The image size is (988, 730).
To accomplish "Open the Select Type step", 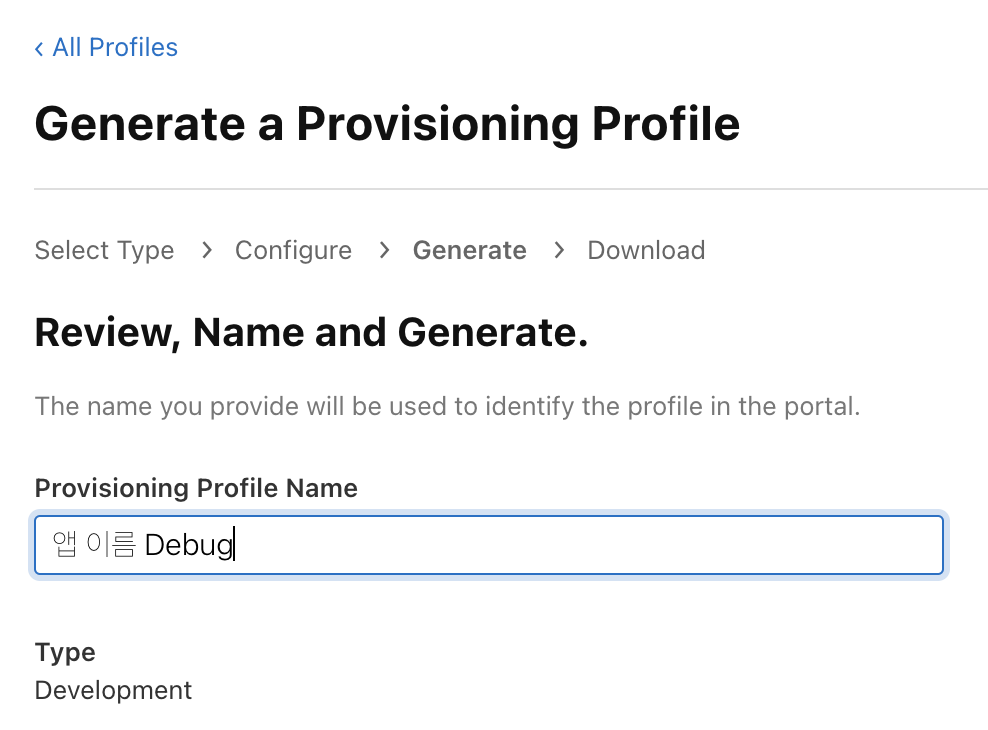I will point(104,250).
